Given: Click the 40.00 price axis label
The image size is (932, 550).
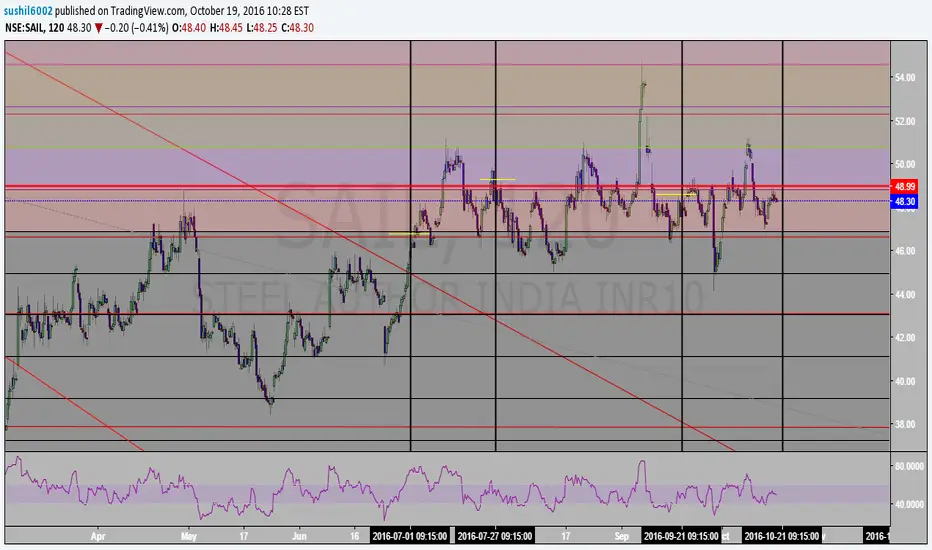Looking at the screenshot, I should coord(905,381).
